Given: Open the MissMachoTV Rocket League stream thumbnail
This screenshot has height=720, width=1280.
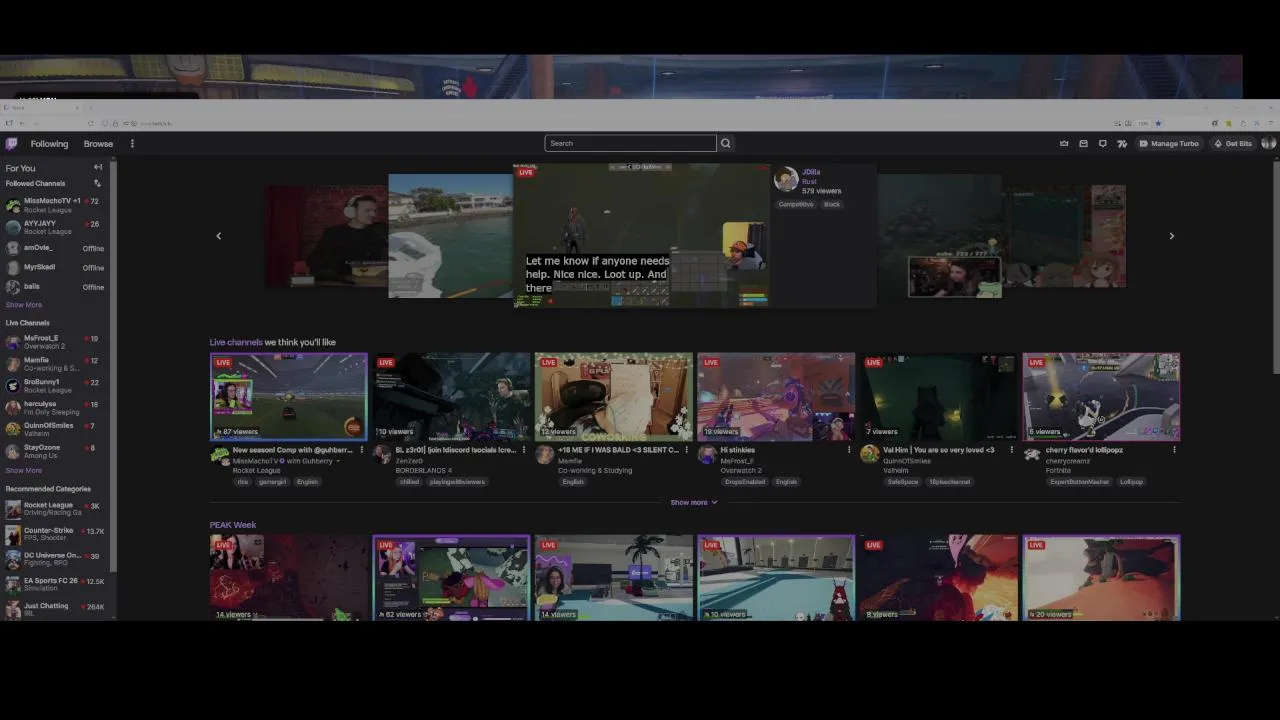Looking at the screenshot, I should point(289,396).
